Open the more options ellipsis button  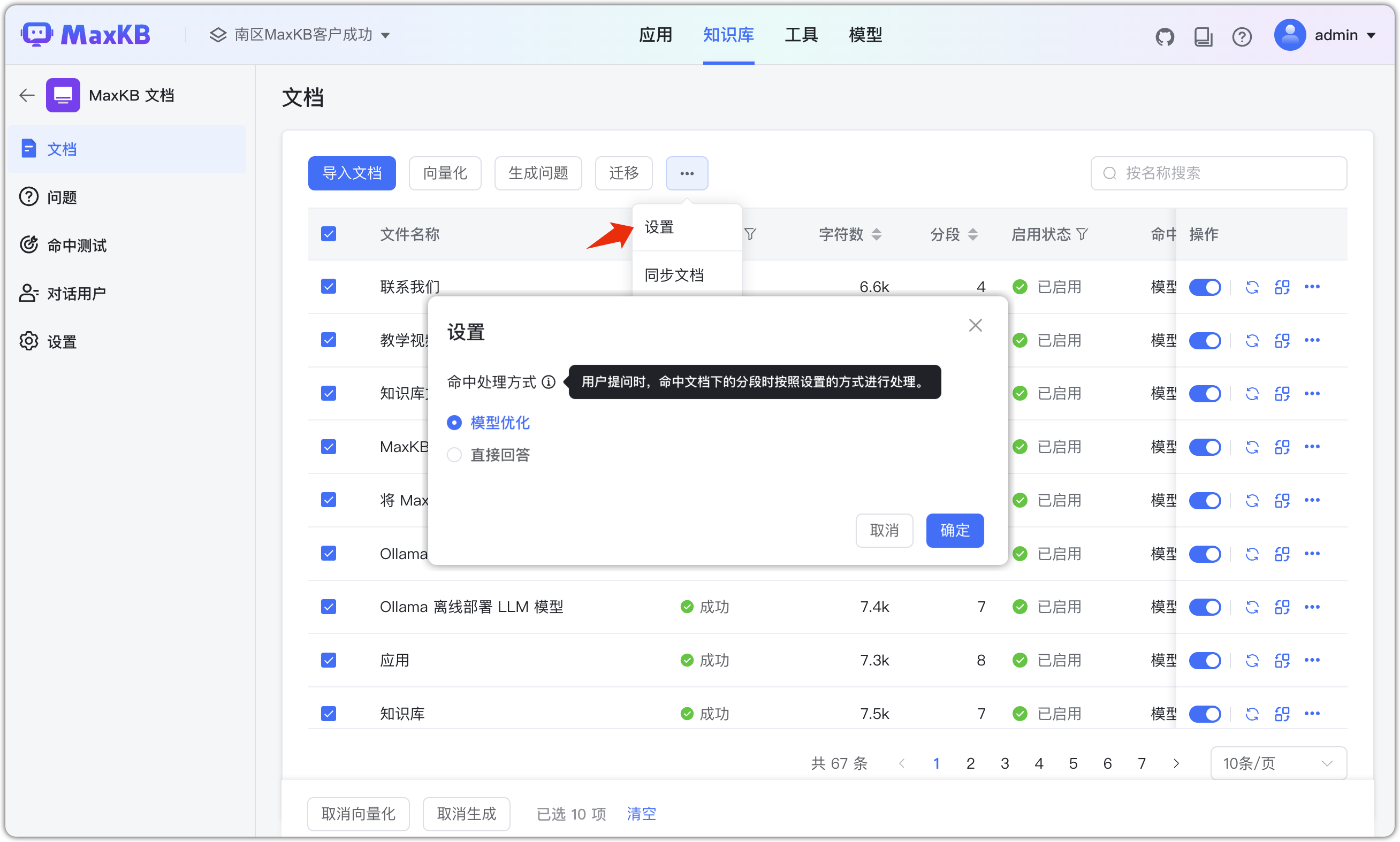coord(687,173)
